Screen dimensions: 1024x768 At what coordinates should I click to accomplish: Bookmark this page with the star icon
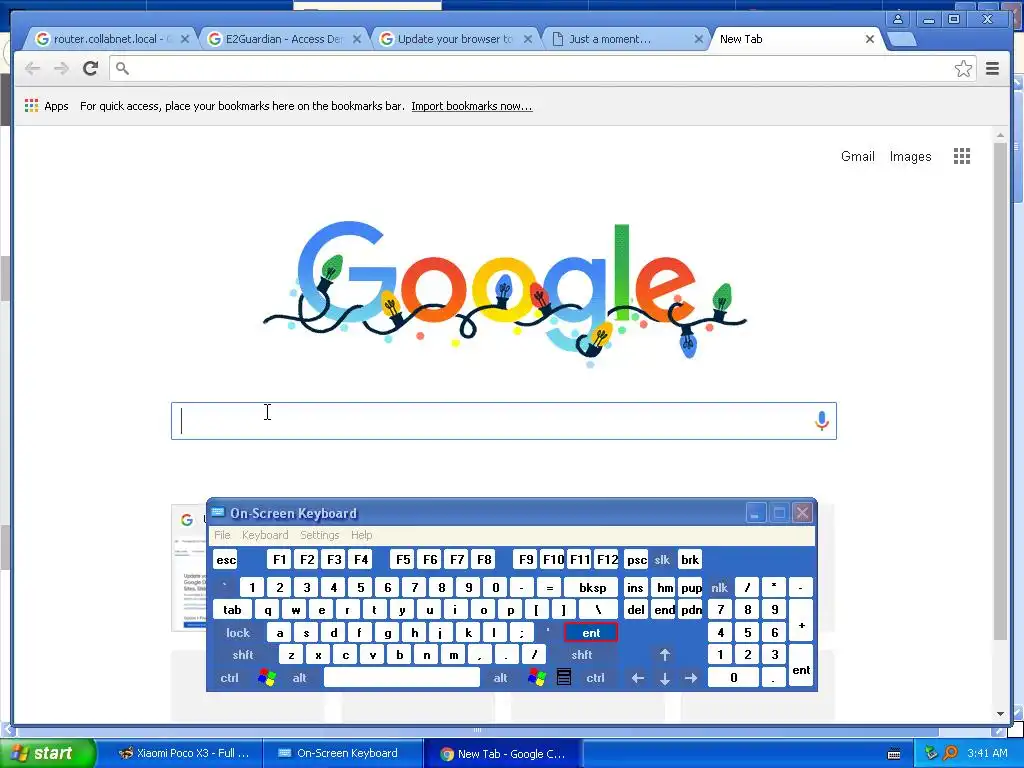(963, 69)
